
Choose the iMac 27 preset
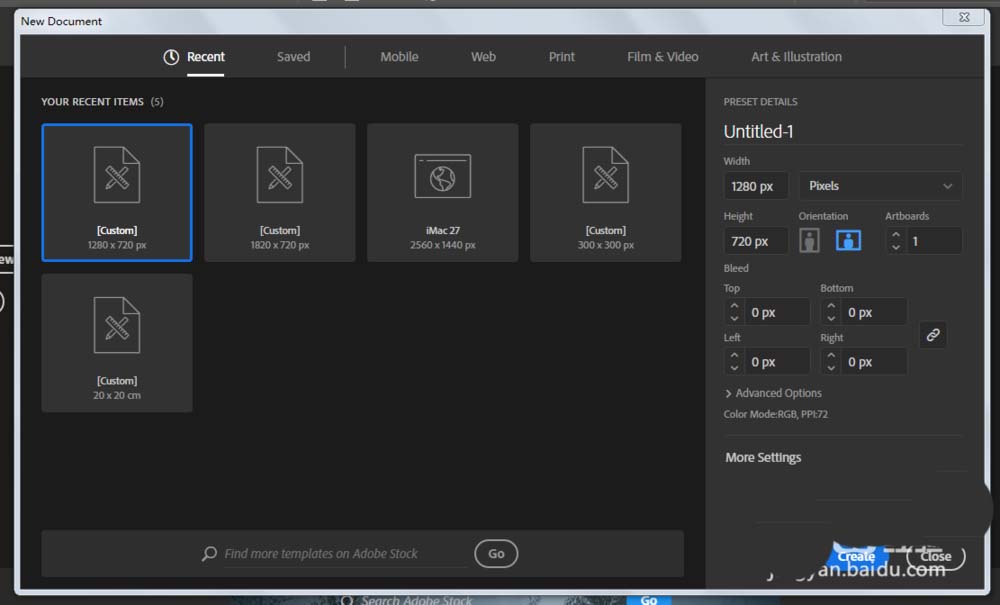point(443,193)
